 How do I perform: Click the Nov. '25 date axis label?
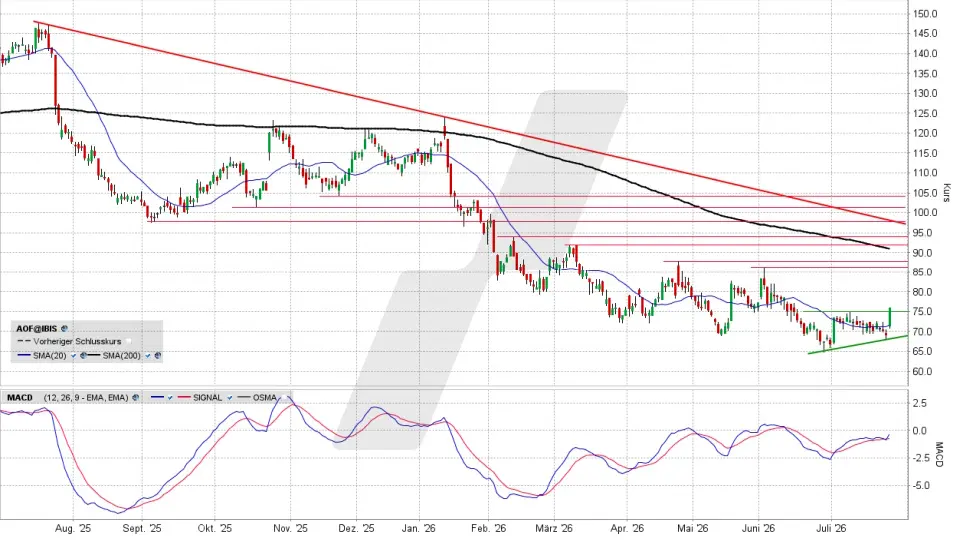(290, 528)
